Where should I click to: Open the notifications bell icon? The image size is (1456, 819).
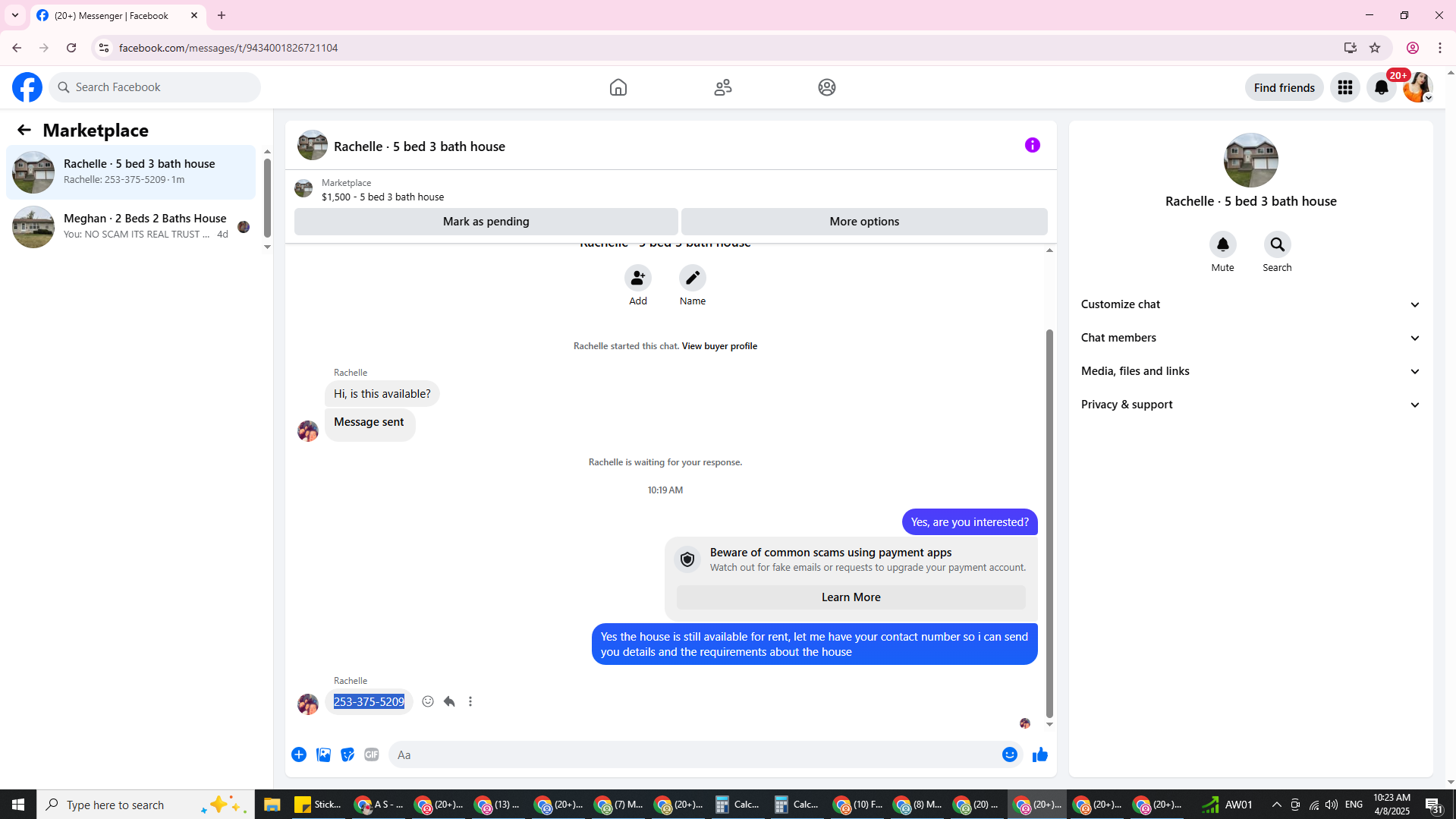(1382, 87)
